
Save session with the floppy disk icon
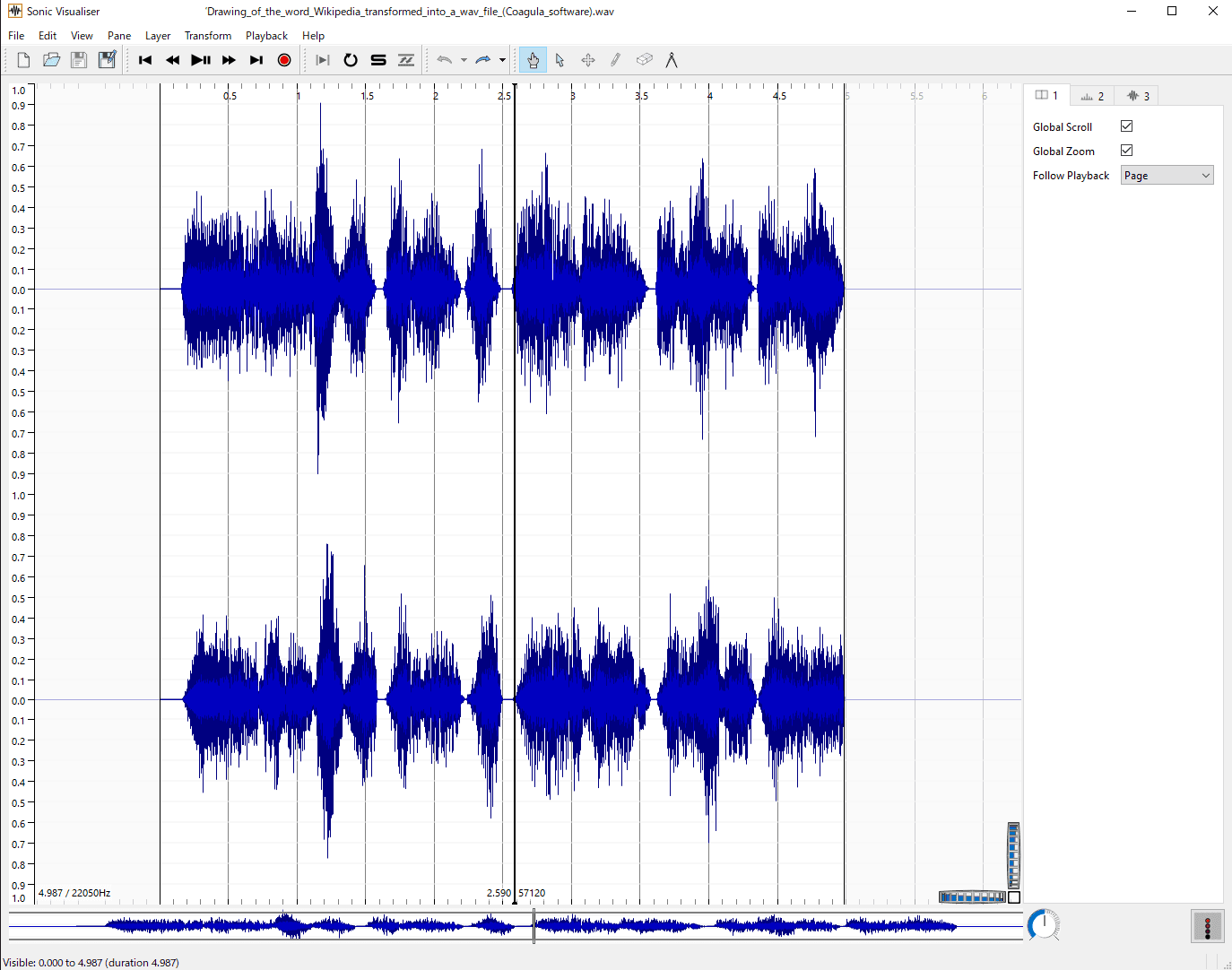click(x=79, y=60)
